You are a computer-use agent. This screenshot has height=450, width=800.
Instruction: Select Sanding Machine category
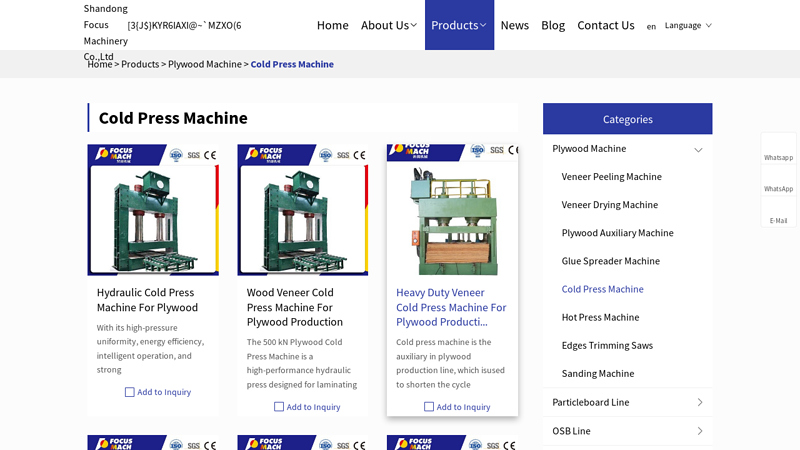(597, 373)
